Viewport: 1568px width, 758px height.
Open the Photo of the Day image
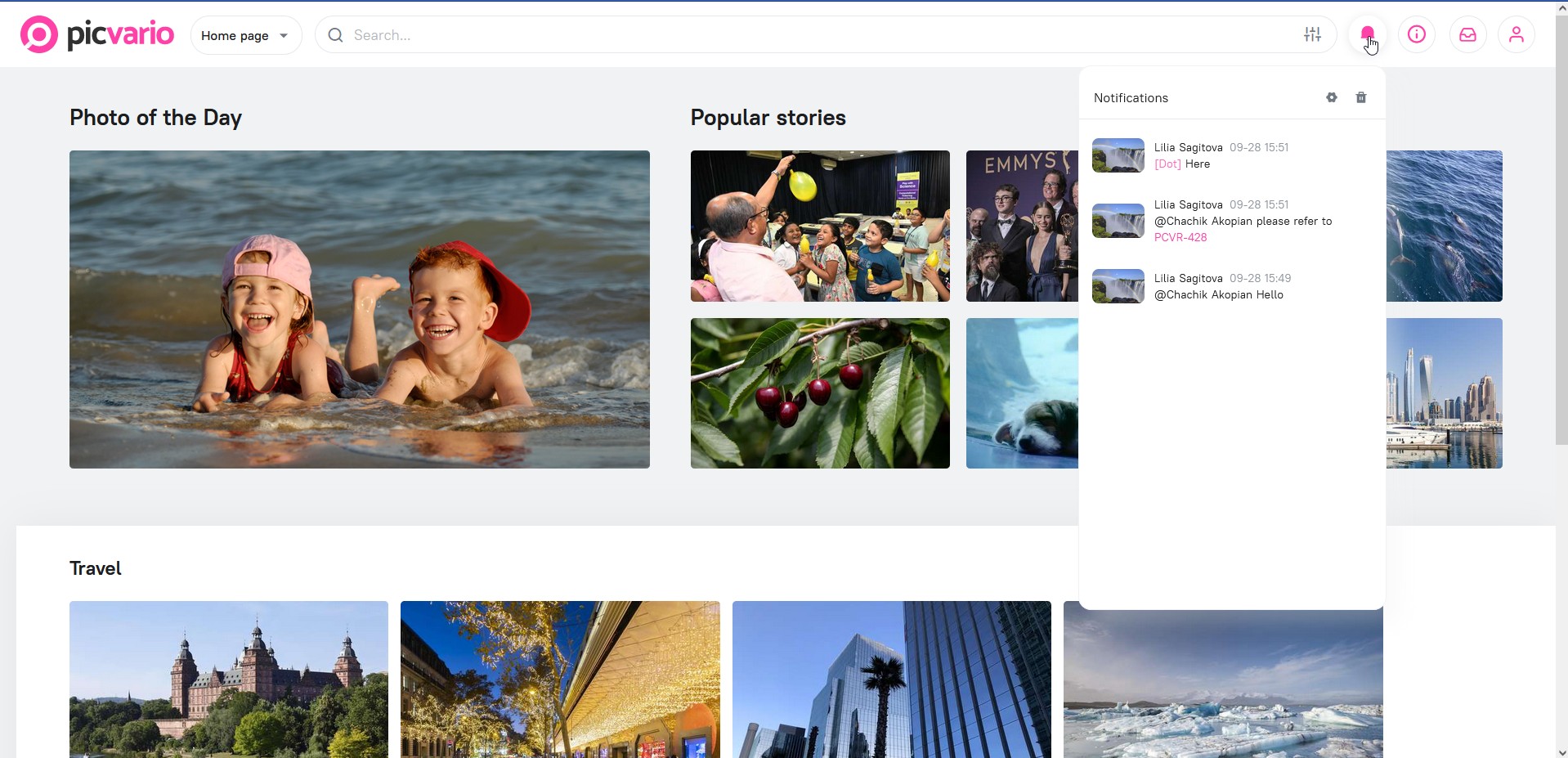point(359,309)
